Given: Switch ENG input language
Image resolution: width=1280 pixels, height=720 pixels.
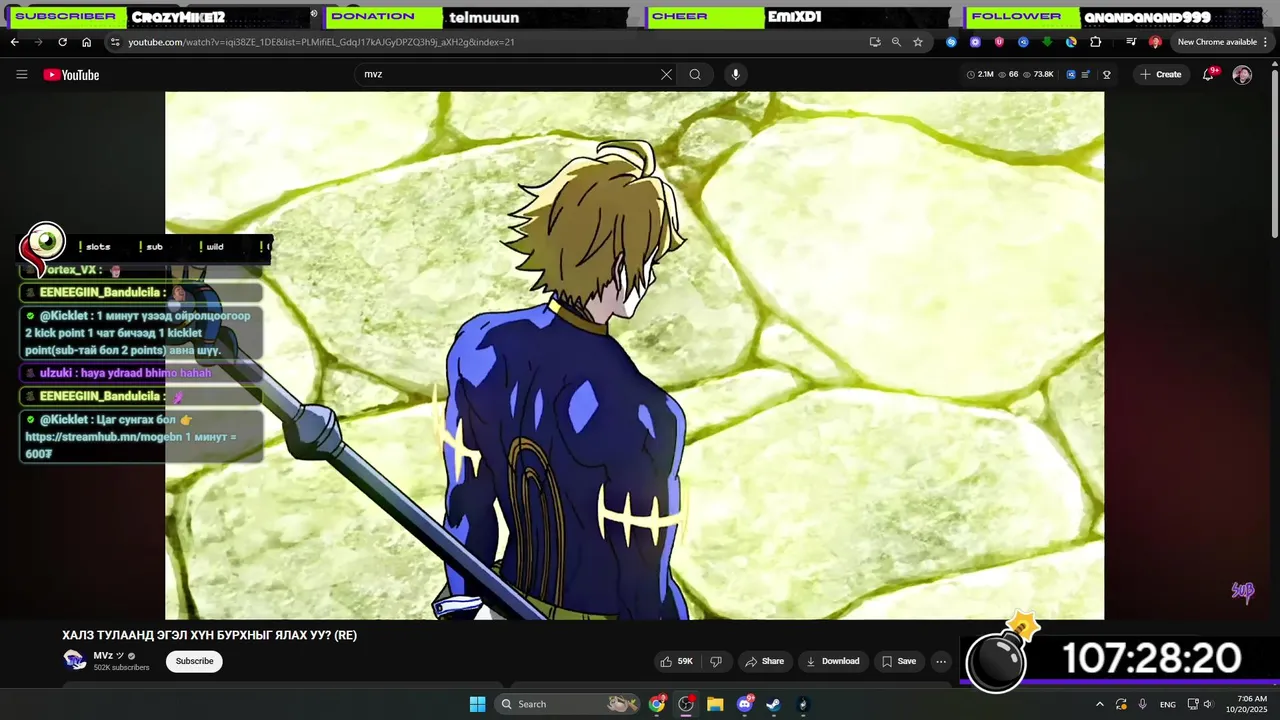Looking at the screenshot, I should 1167,704.
